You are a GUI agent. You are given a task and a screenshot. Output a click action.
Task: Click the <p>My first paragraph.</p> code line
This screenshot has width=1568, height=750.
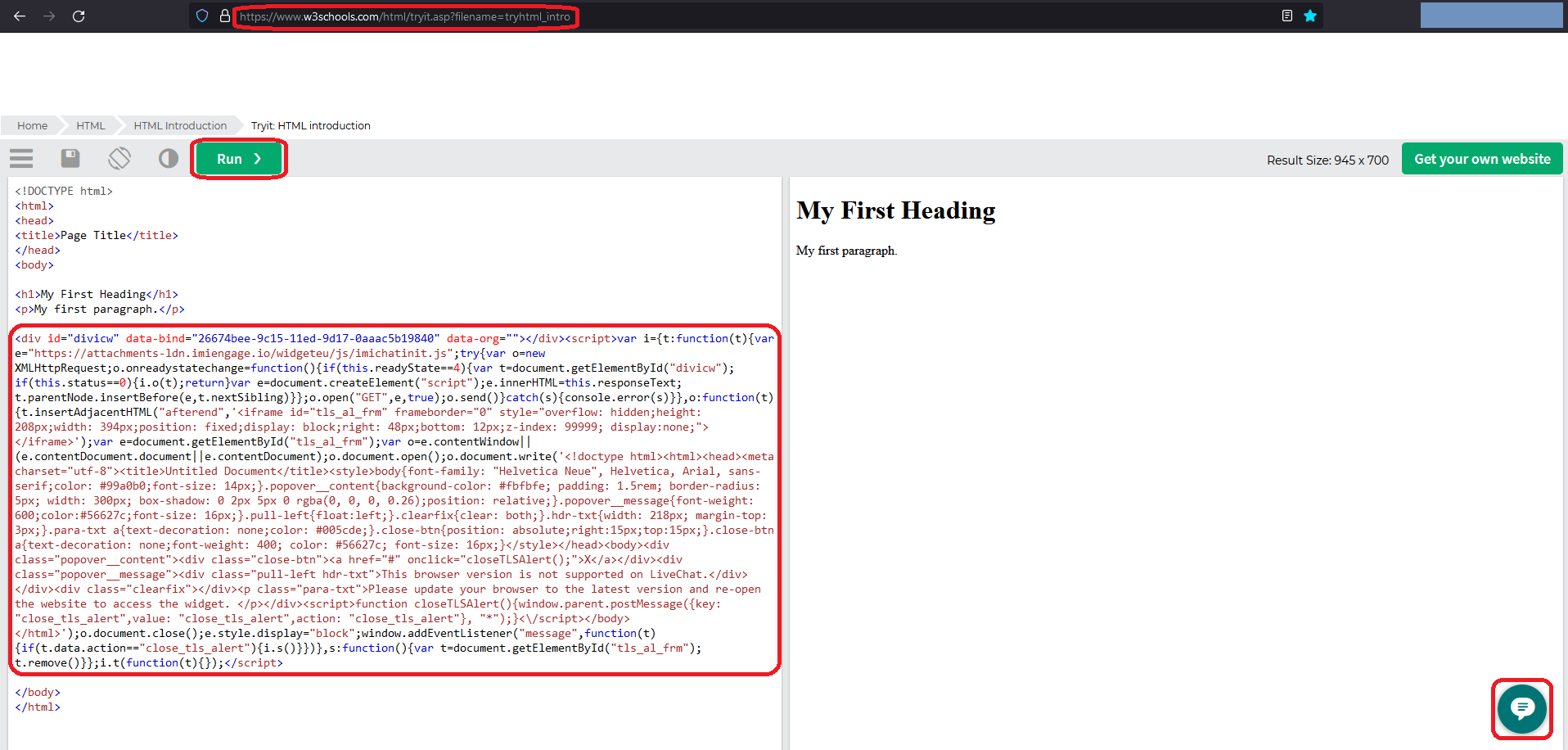point(100,309)
